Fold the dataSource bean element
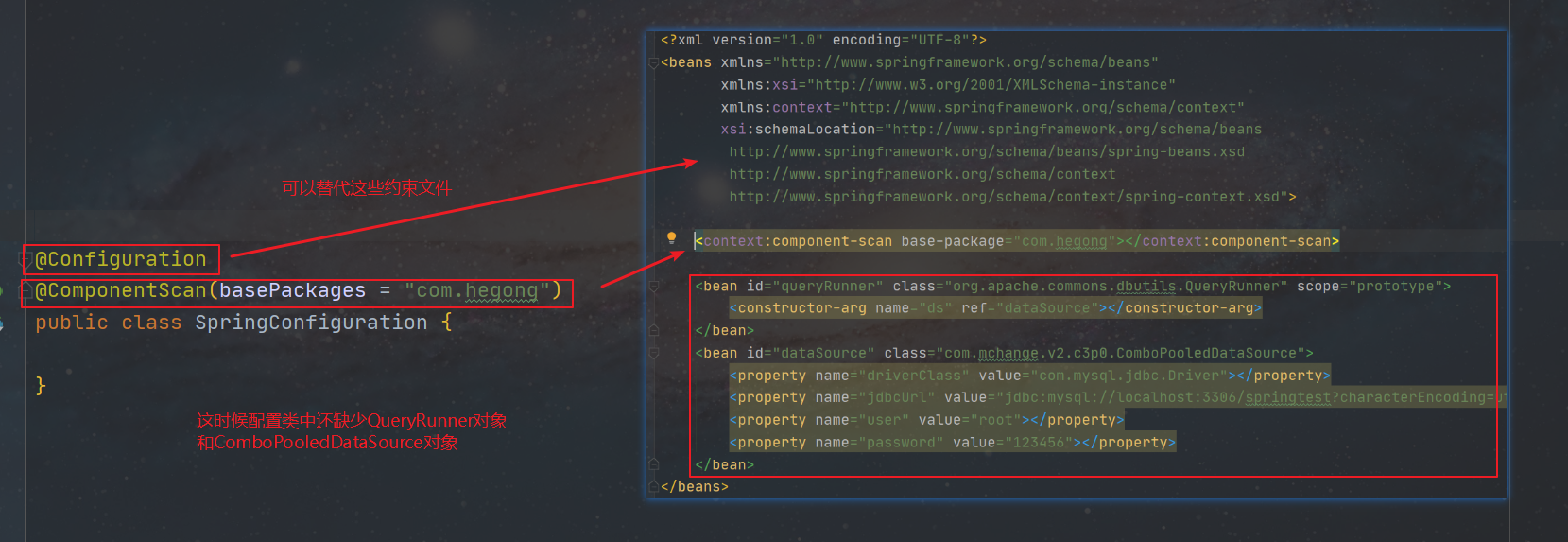Image resolution: width=1568 pixels, height=542 pixels. pyautogui.click(x=653, y=354)
